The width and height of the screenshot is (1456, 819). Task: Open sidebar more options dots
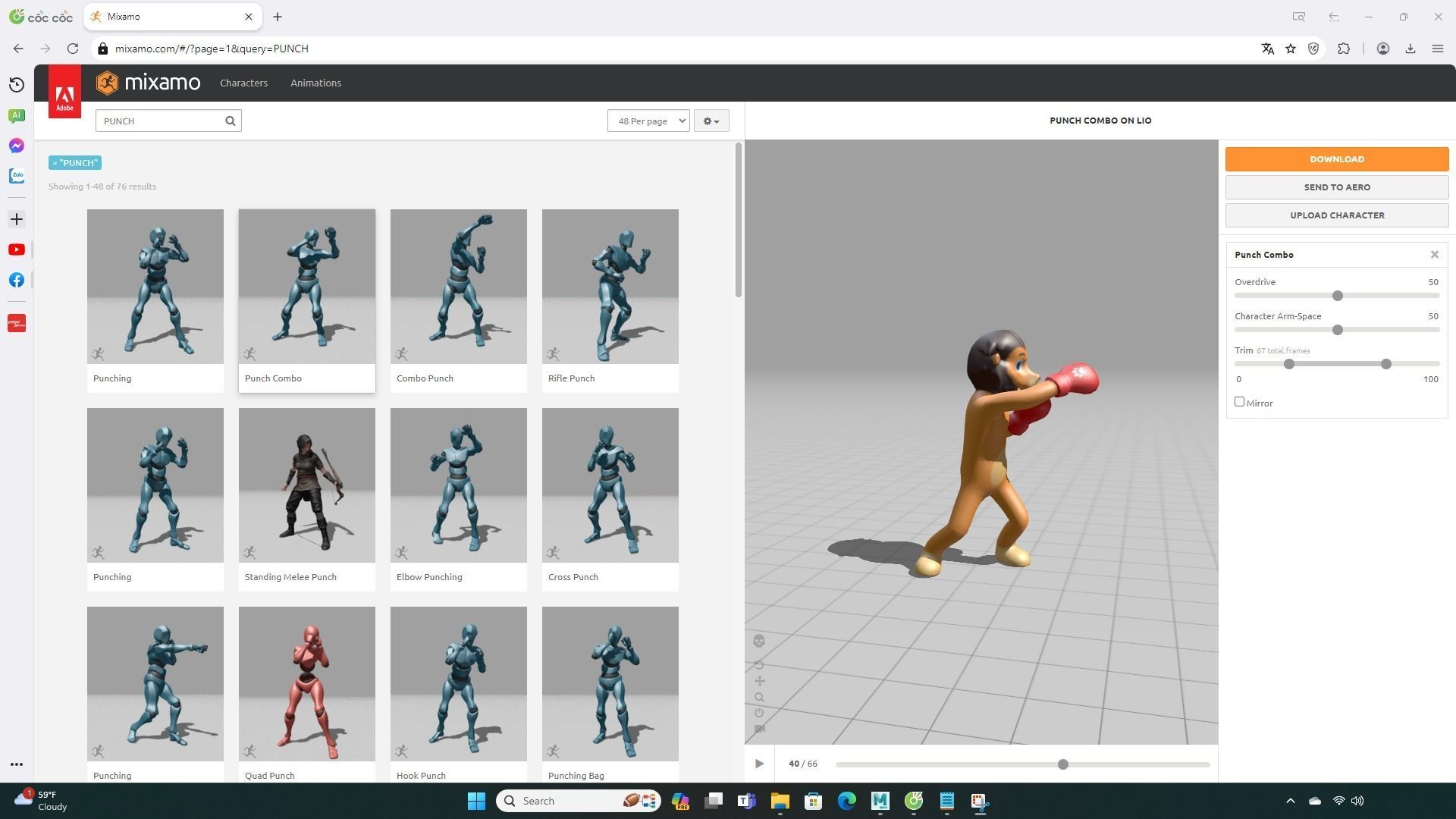17,764
